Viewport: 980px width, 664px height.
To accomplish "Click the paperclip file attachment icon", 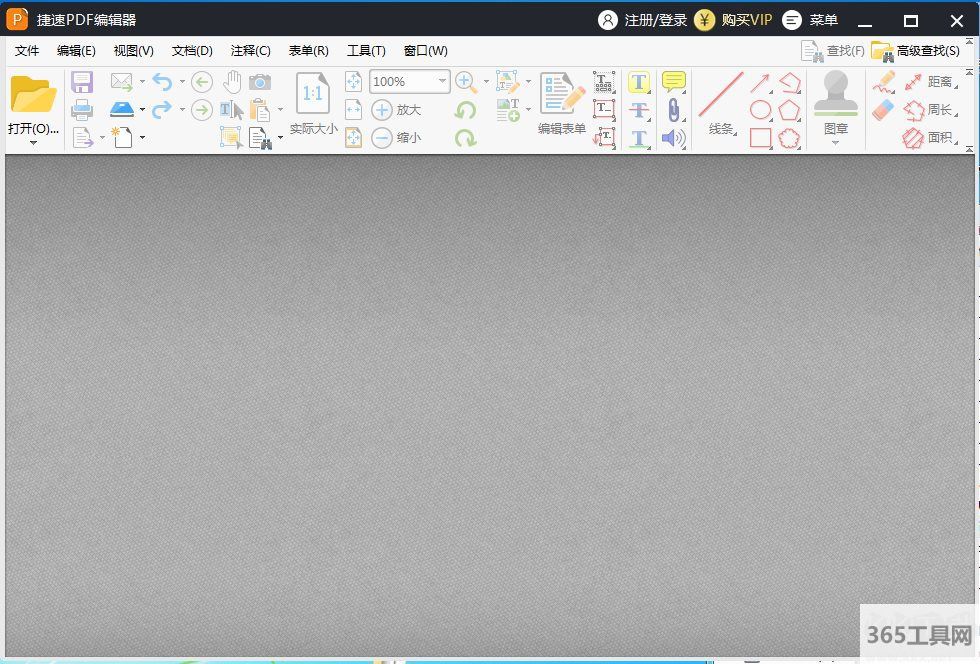I will tap(674, 110).
